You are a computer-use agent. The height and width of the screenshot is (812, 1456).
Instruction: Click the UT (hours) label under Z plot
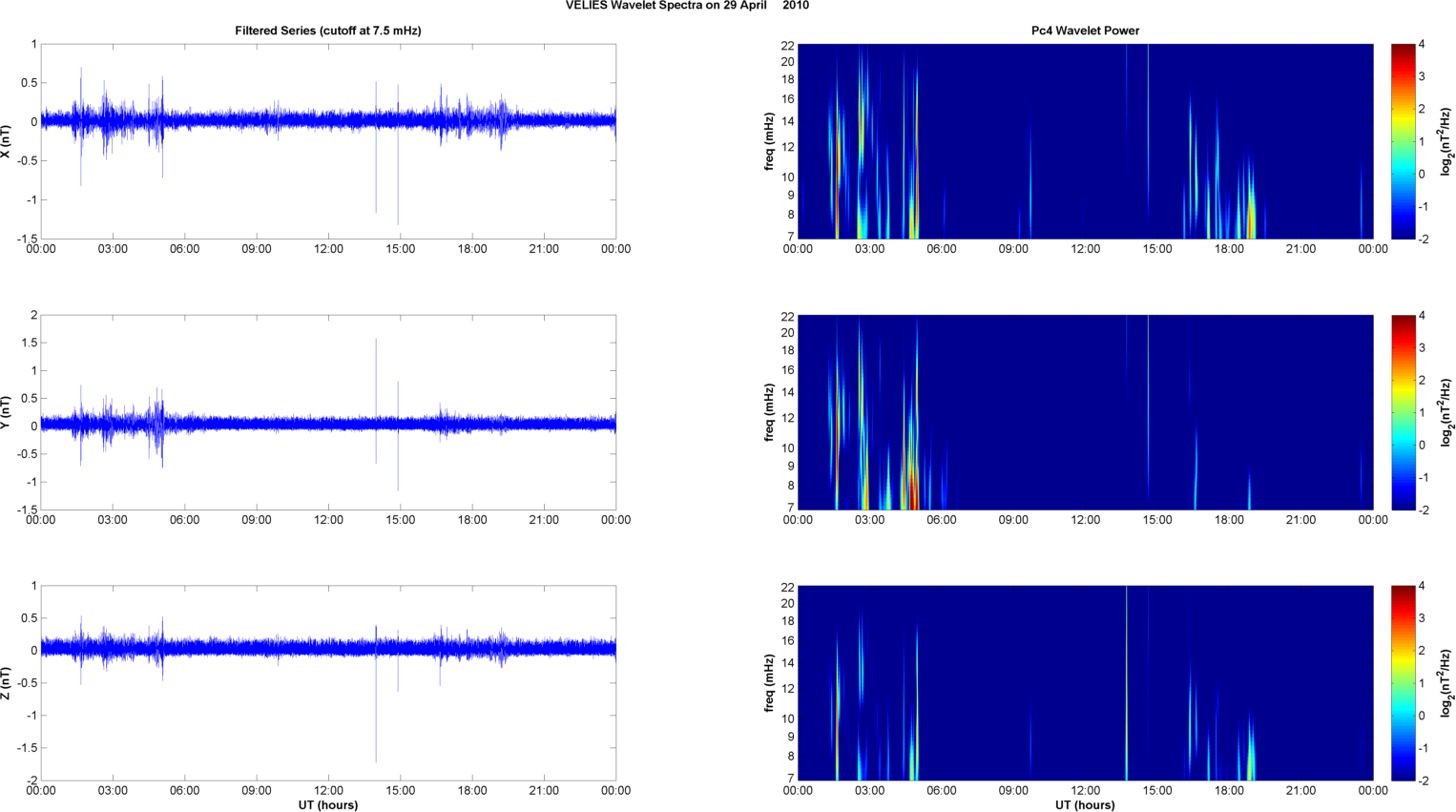[328, 805]
